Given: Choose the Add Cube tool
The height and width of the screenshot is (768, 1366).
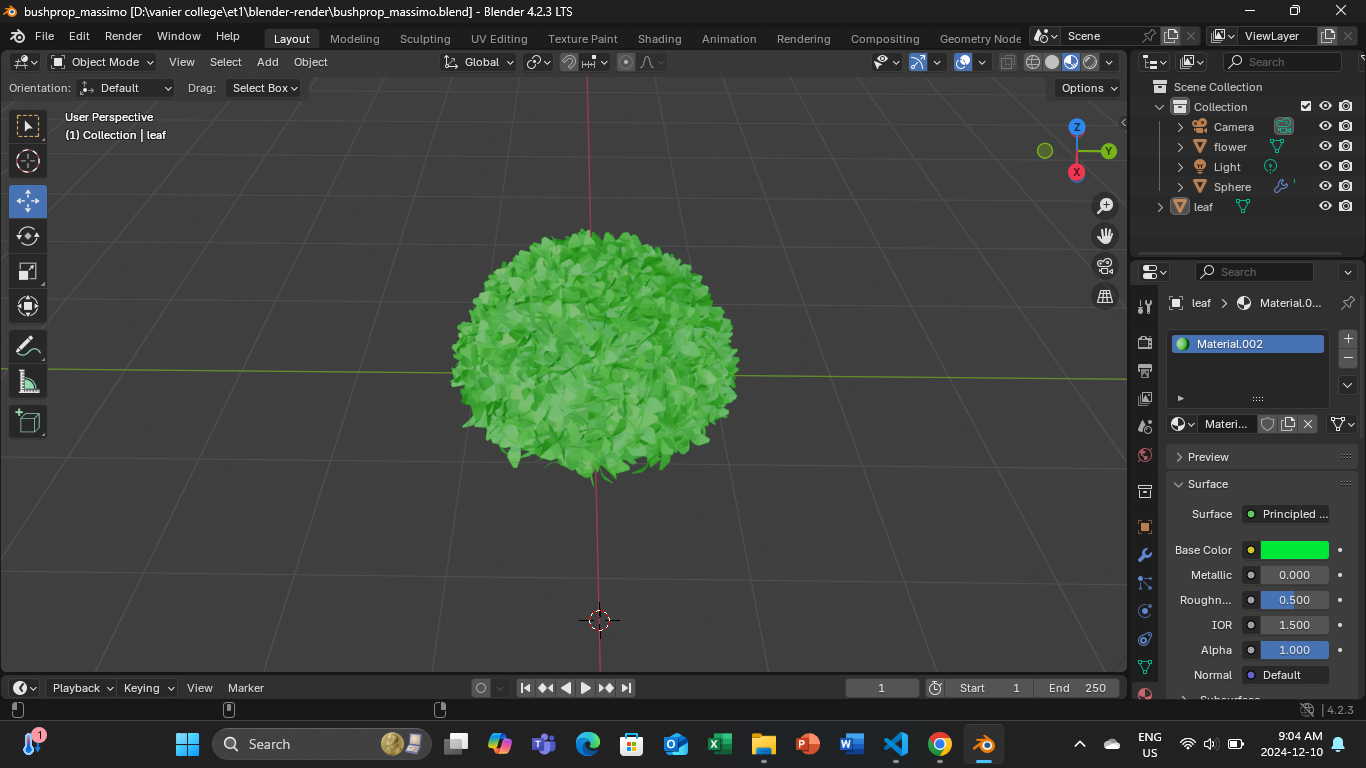Looking at the screenshot, I should [x=28, y=421].
